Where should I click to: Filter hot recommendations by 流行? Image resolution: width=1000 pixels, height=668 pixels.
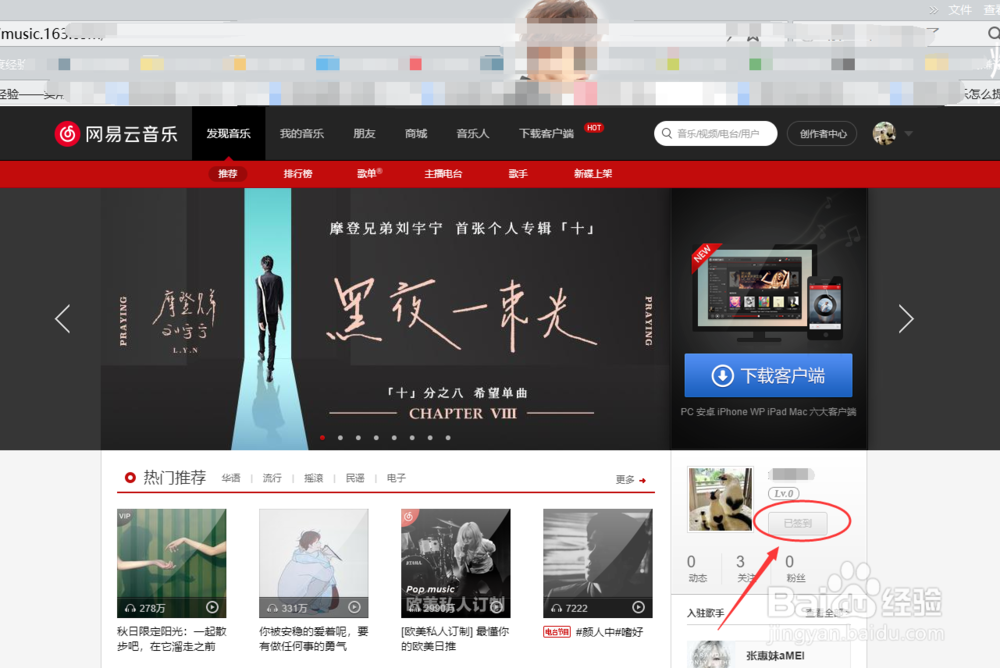(x=272, y=479)
